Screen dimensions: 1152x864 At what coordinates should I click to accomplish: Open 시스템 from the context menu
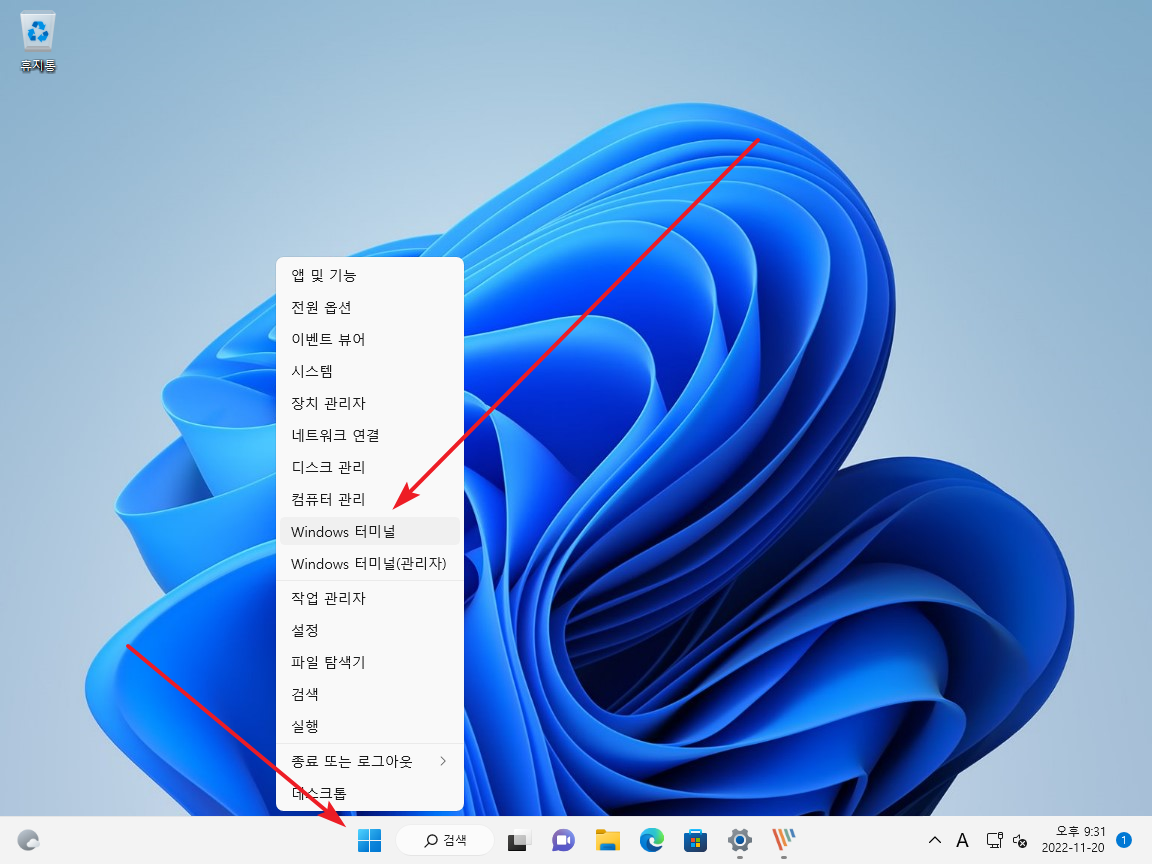[x=370, y=371]
